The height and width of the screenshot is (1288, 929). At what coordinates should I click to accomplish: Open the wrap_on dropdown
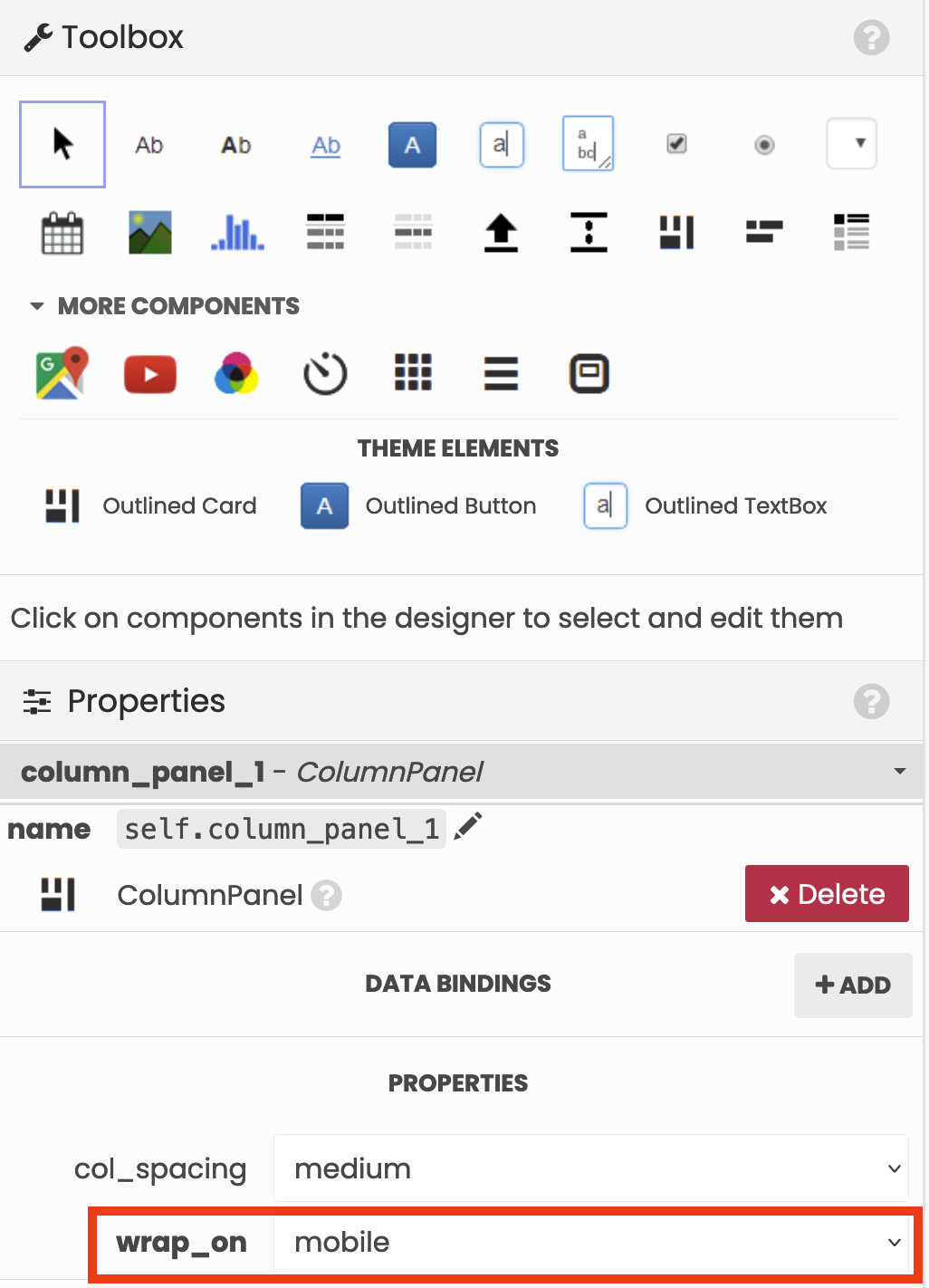[590, 1243]
